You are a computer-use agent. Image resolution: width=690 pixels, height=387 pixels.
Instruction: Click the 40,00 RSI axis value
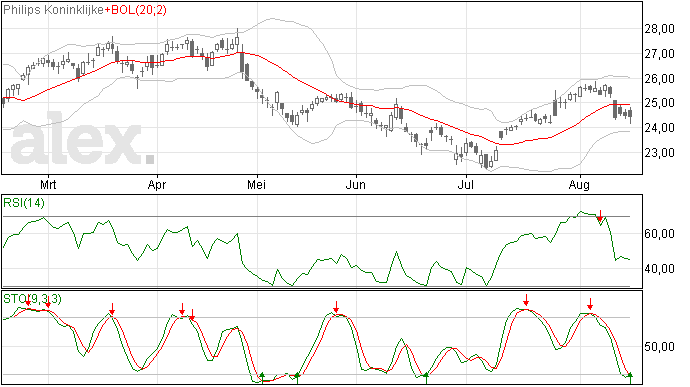660,269
